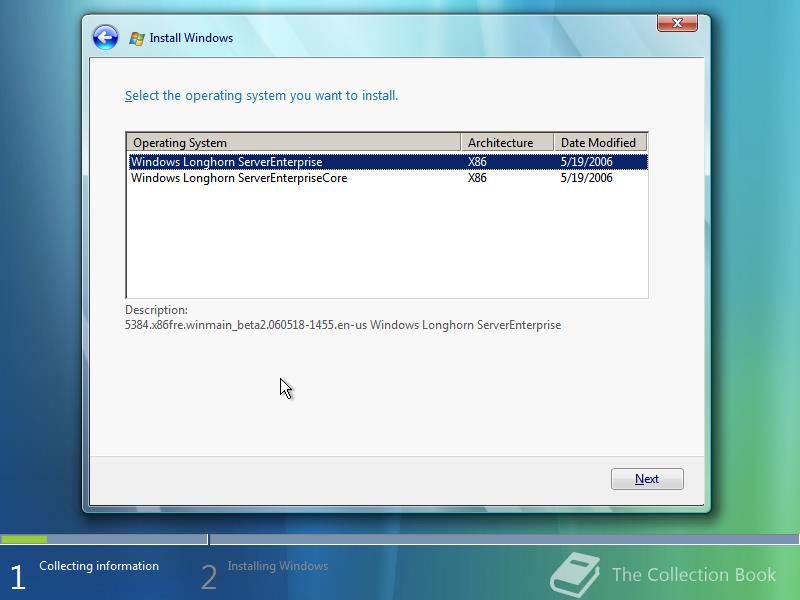Click the Install Windows title text
The image size is (800, 600).
click(191, 38)
